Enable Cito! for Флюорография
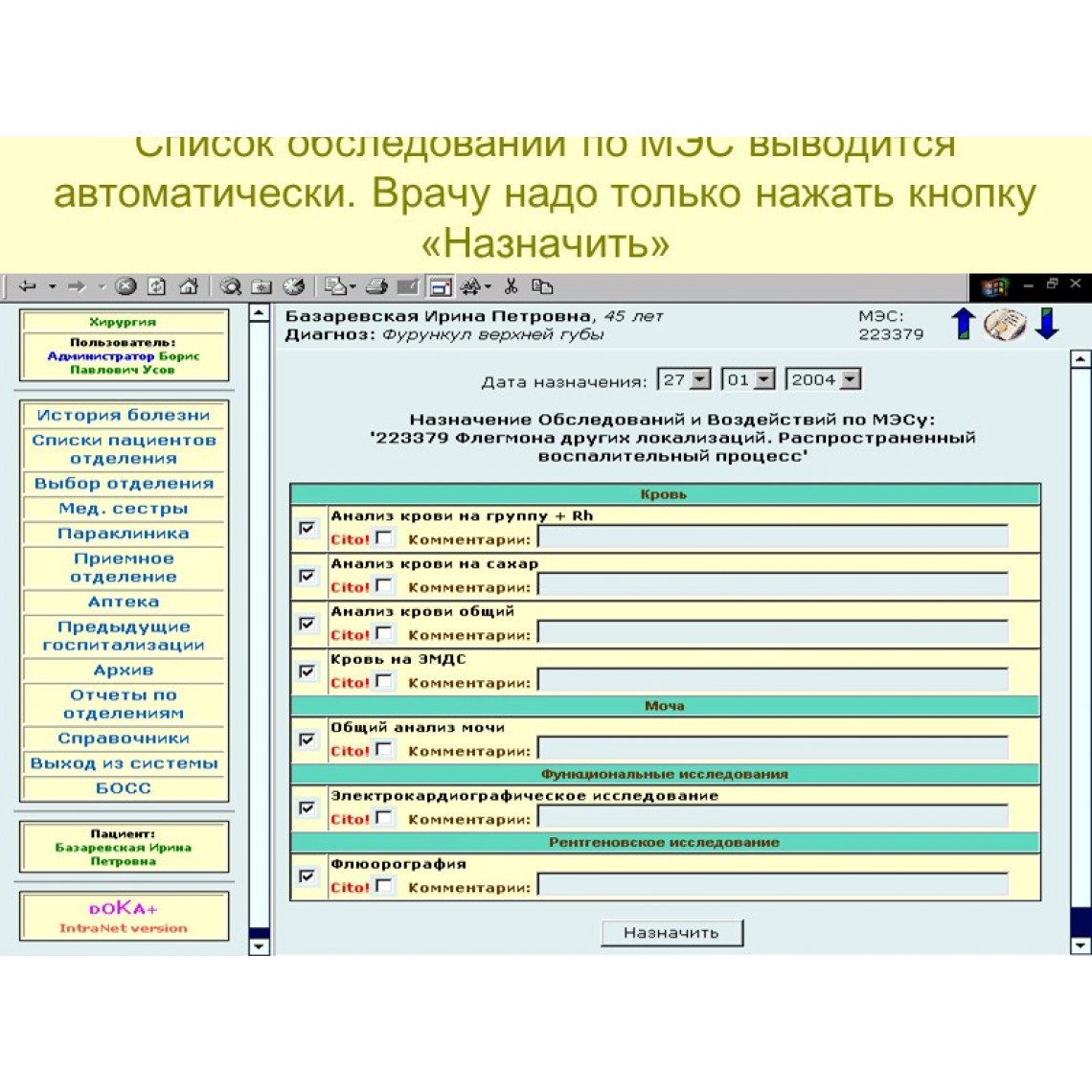This screenshot has height=1092, width=1092. [x=384, y=886]
